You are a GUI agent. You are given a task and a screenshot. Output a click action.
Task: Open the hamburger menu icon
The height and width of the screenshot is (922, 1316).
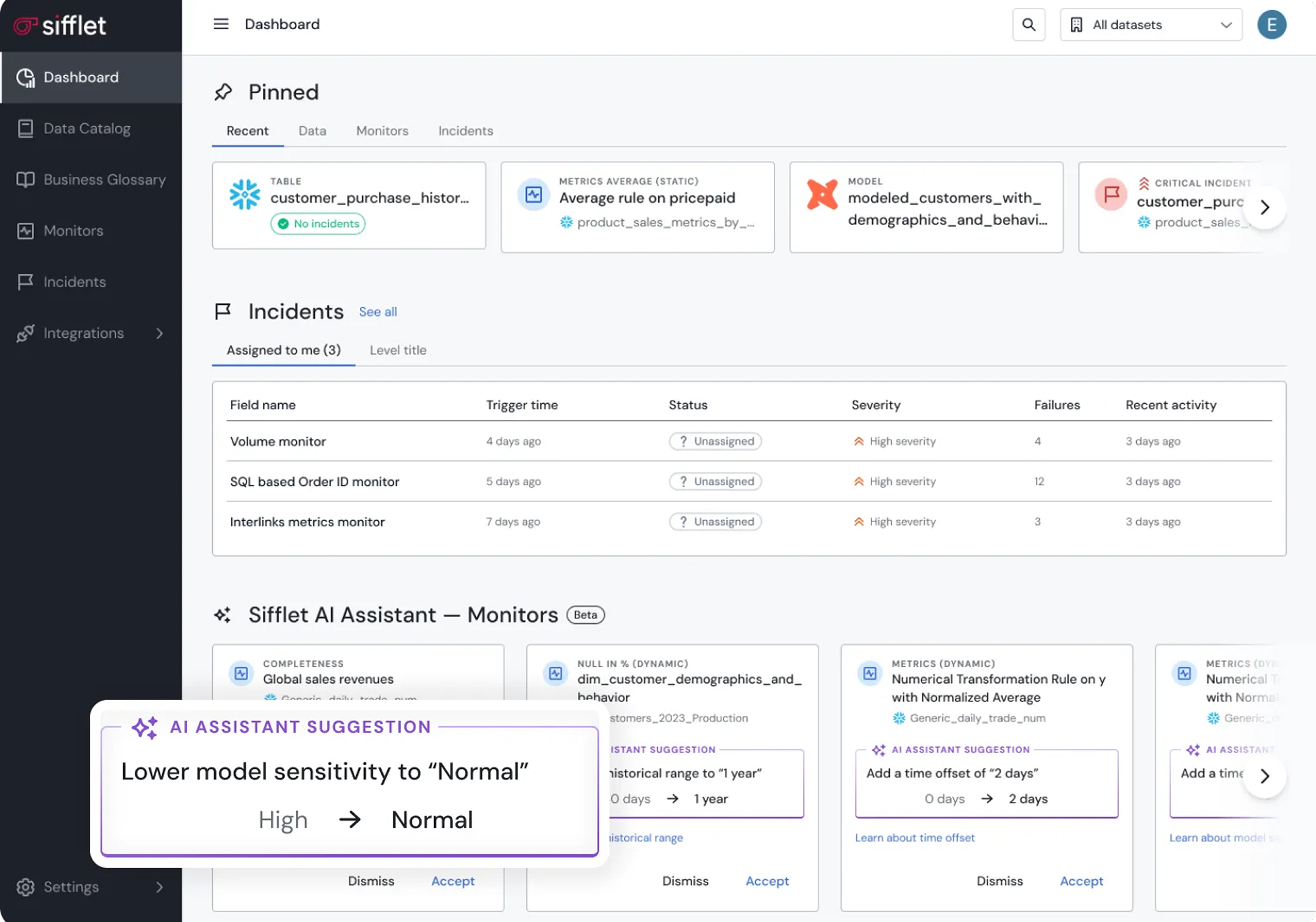tap(221, 24)
